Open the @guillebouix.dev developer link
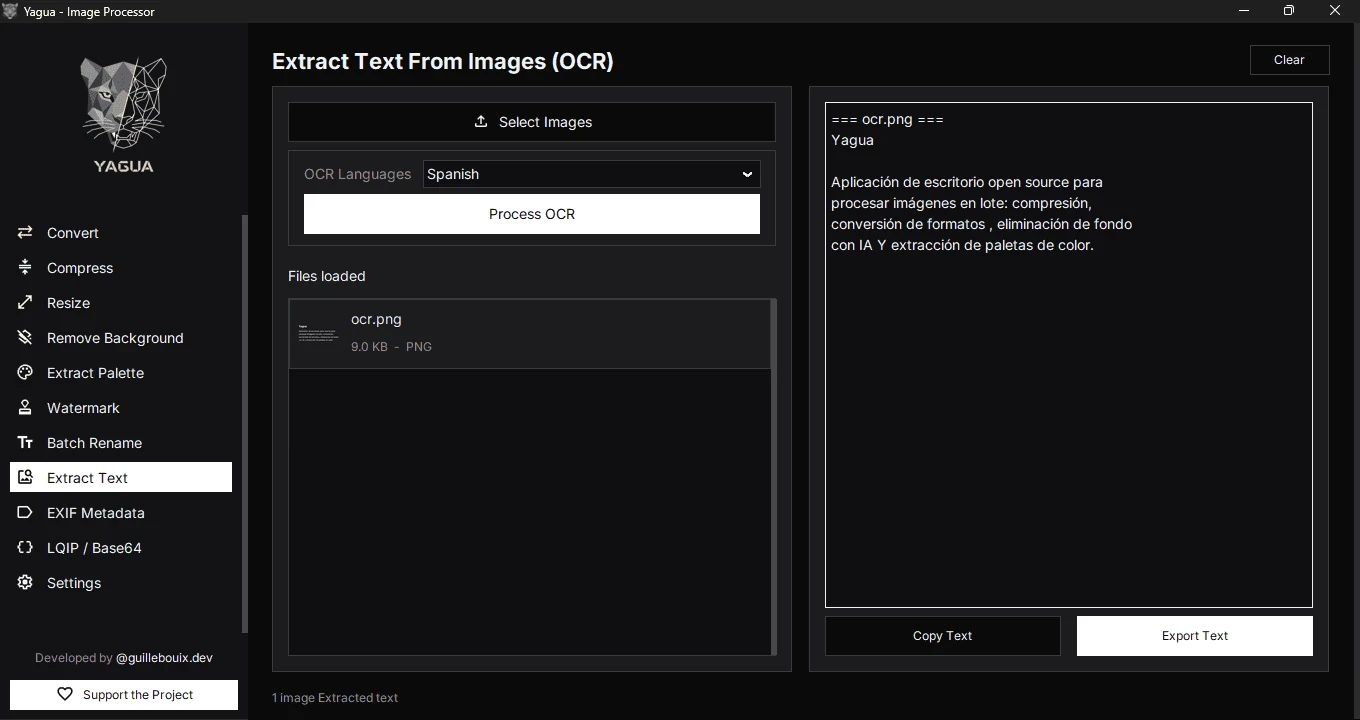This screenshot has height=720, width=1360. 164,658
